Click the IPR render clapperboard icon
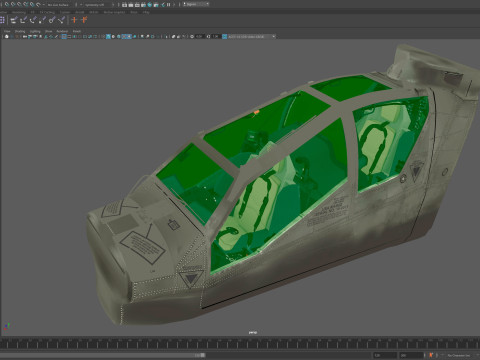 (x=137, y=5)
